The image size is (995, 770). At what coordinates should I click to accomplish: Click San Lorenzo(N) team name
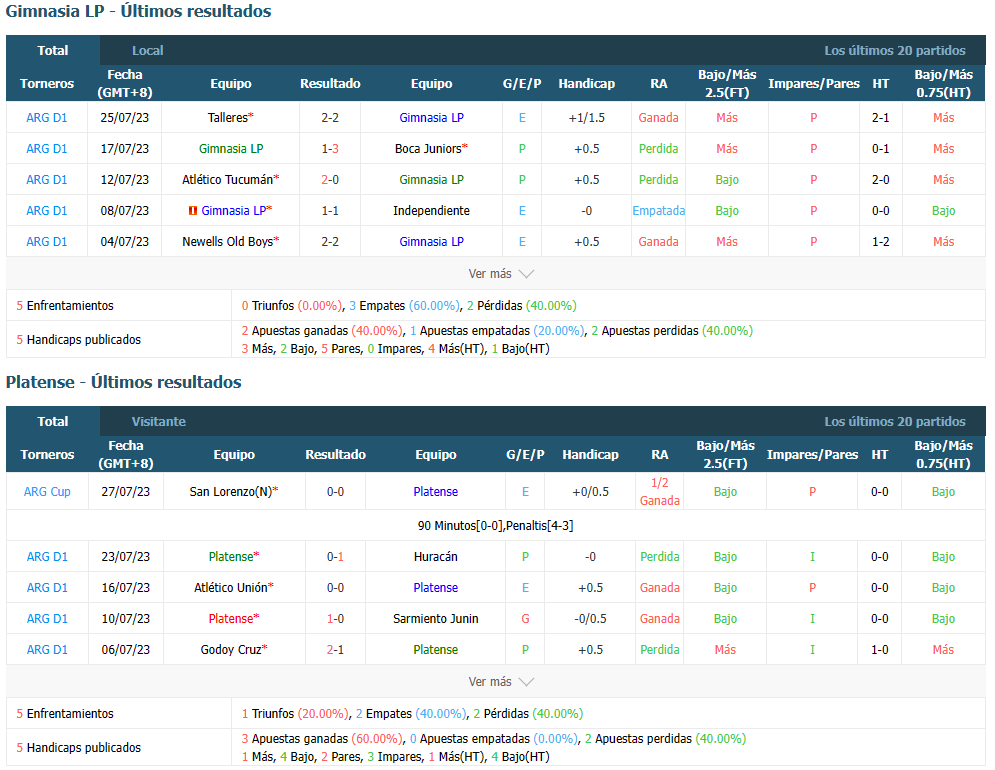click(231, 491)
